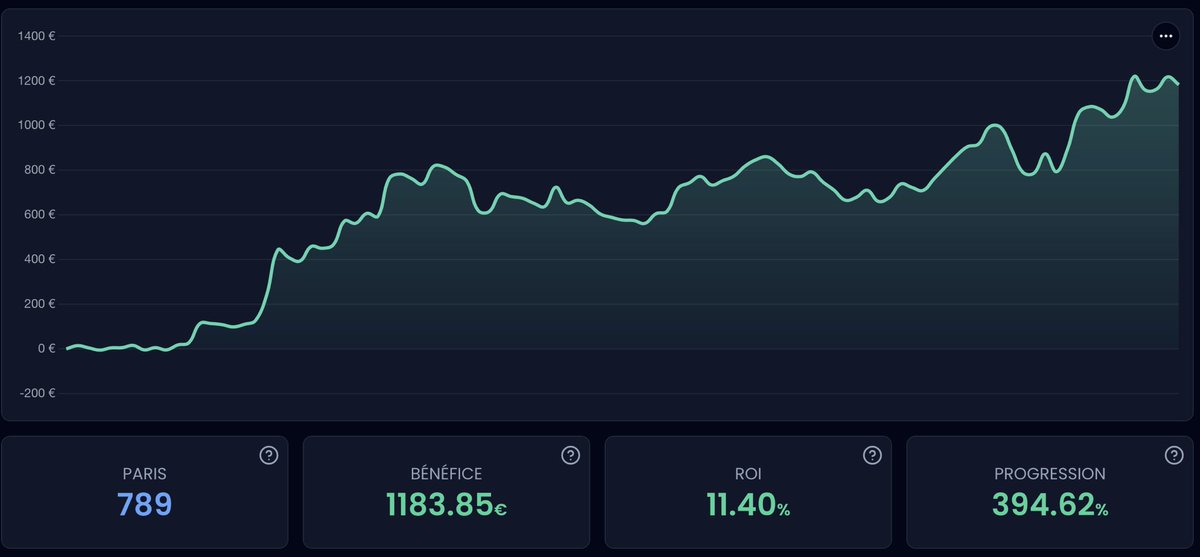Click the 1200 € axis label
The image size is (1200, 557).
point(36,81)
